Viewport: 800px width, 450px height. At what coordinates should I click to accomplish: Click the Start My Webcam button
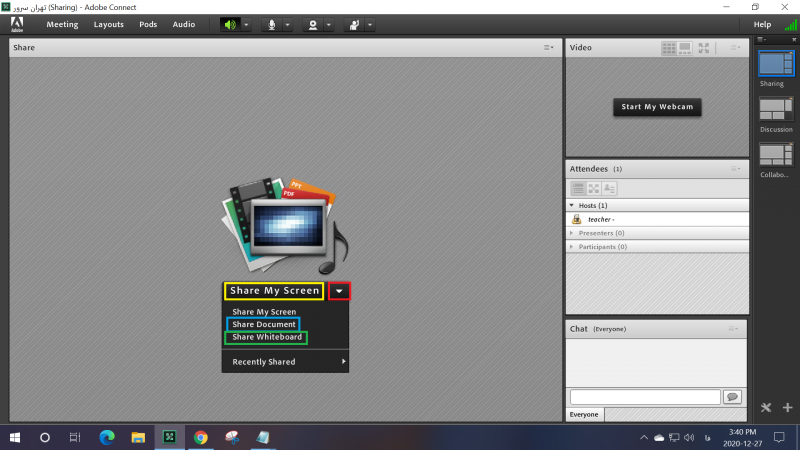click(657, 107)
